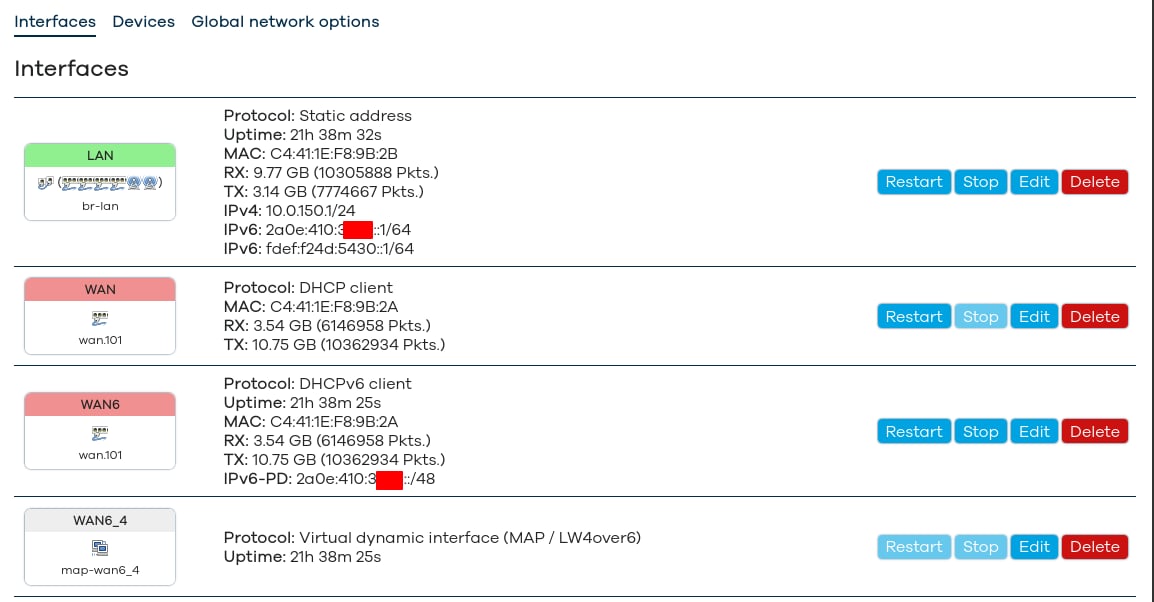Click the LAN bridge ports icon
This screenshot has width=1154, height=602.
click(x=100, y=183)
